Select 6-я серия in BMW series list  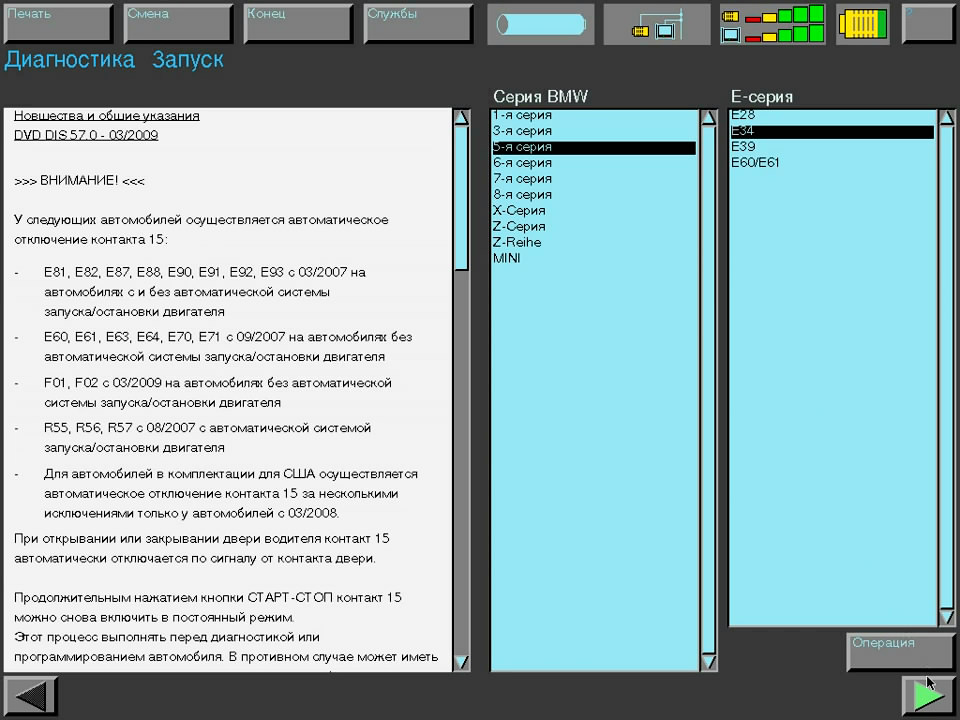[x=594, y=163]
